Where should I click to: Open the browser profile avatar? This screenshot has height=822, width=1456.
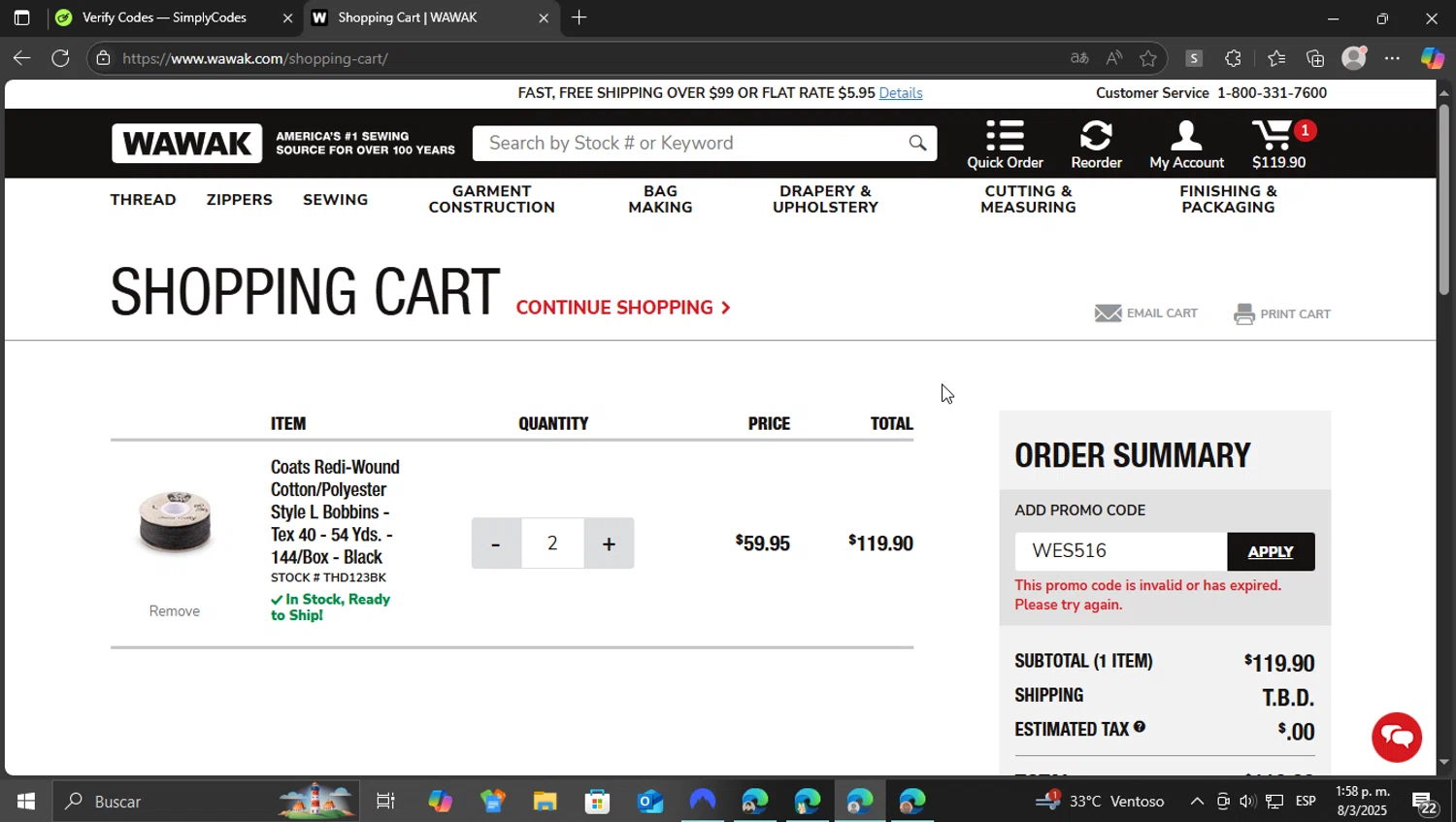pos(1354,58)
